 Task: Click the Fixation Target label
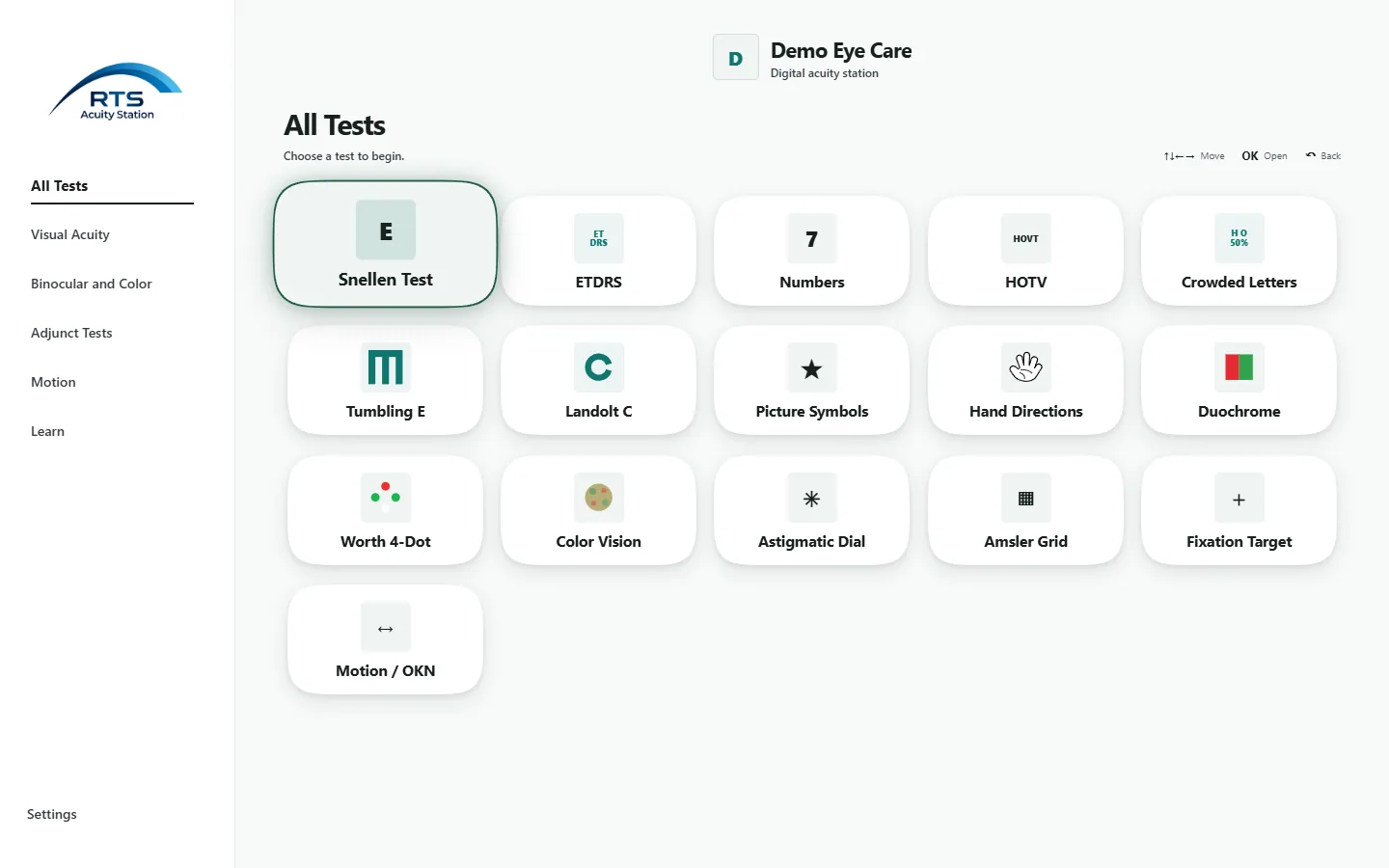(x=1239, y=542)
